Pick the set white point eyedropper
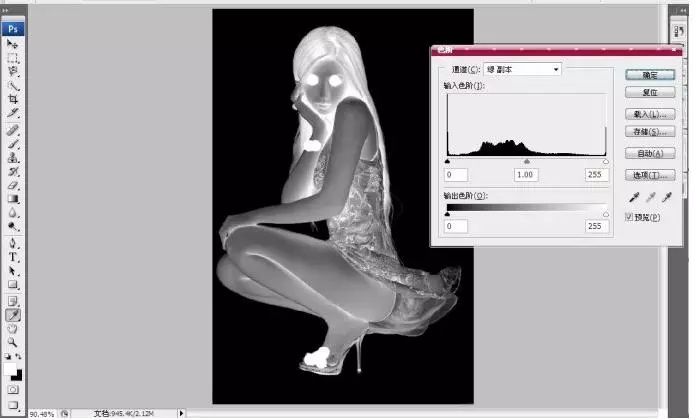 666,197
